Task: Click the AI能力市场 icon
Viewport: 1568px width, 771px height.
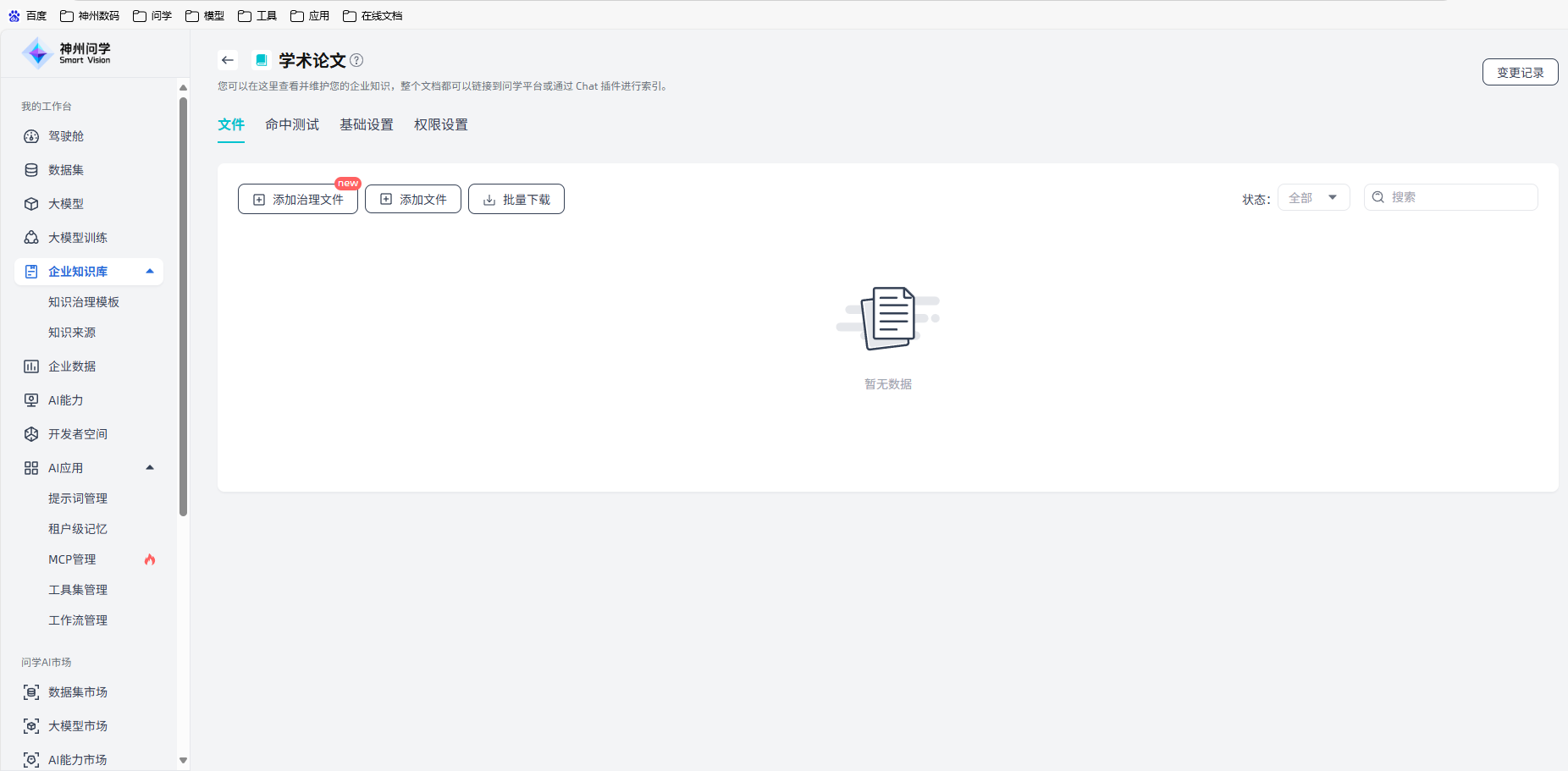Action: click(31, 760)
